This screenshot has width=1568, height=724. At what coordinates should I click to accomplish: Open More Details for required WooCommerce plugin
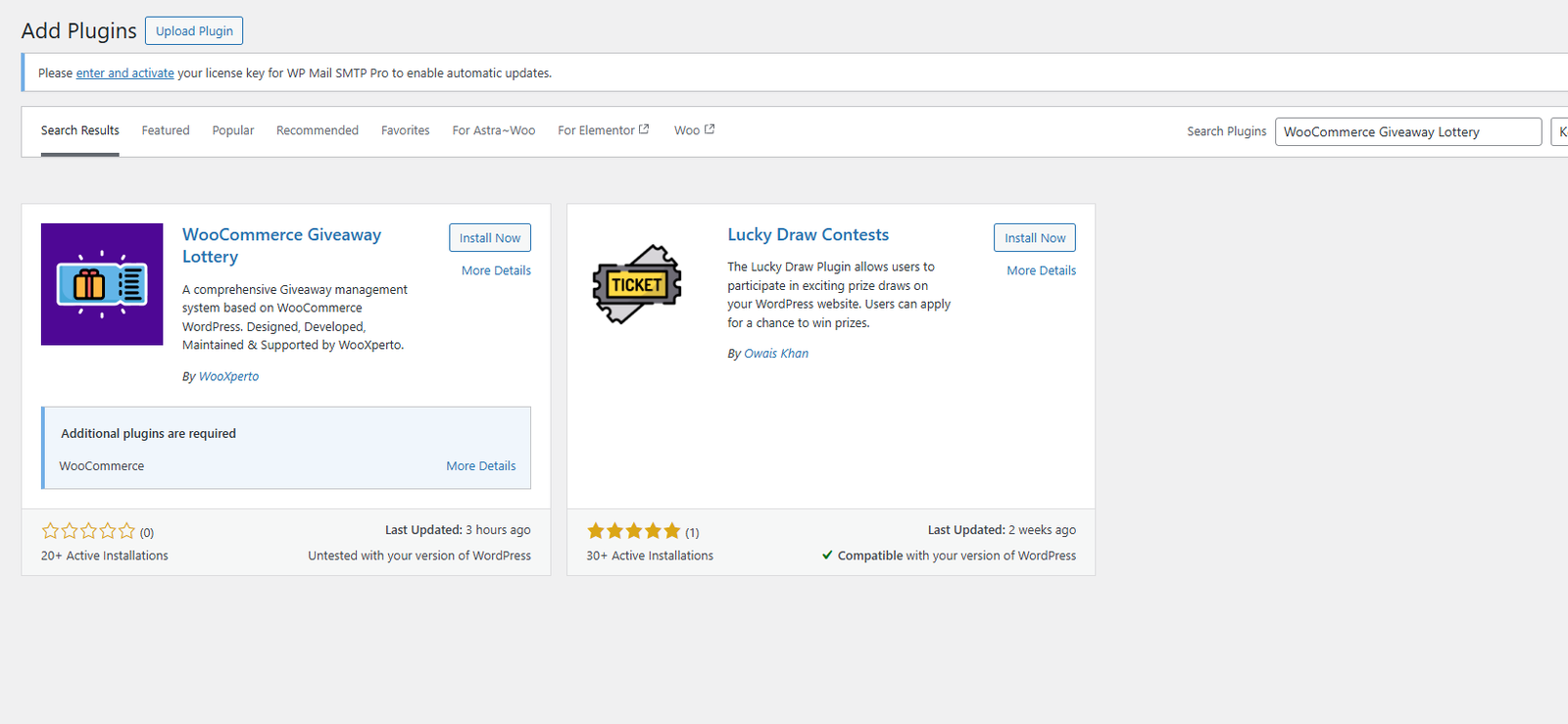click(x=481, y=466)
